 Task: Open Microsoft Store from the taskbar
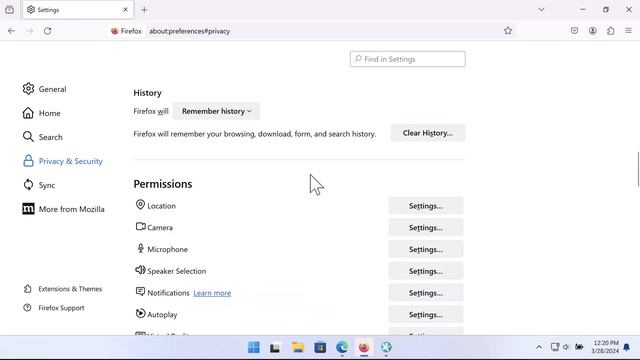click(320, 347)
